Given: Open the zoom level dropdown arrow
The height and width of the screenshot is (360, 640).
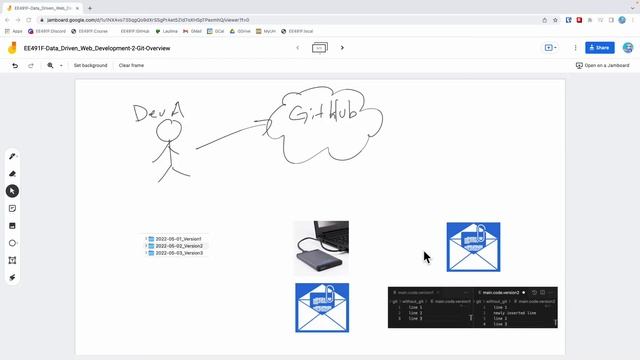Looking at the screenshot, I should (61, 65).
